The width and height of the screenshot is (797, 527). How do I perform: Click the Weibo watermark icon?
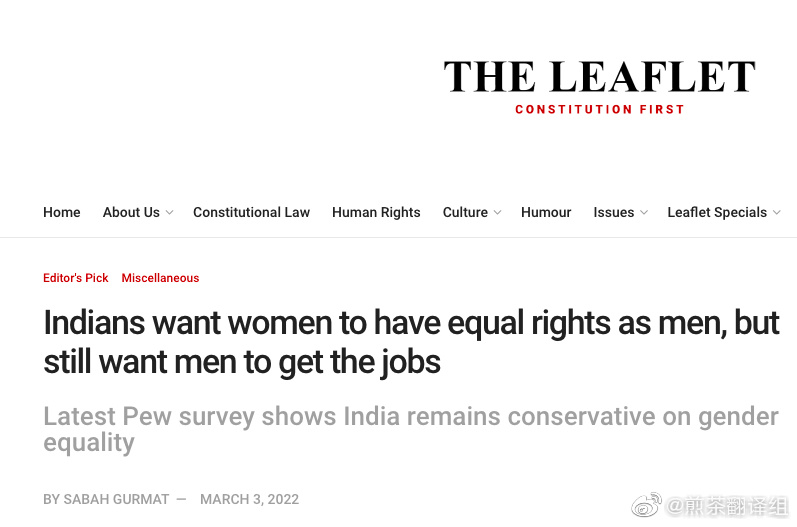(646, 505)
